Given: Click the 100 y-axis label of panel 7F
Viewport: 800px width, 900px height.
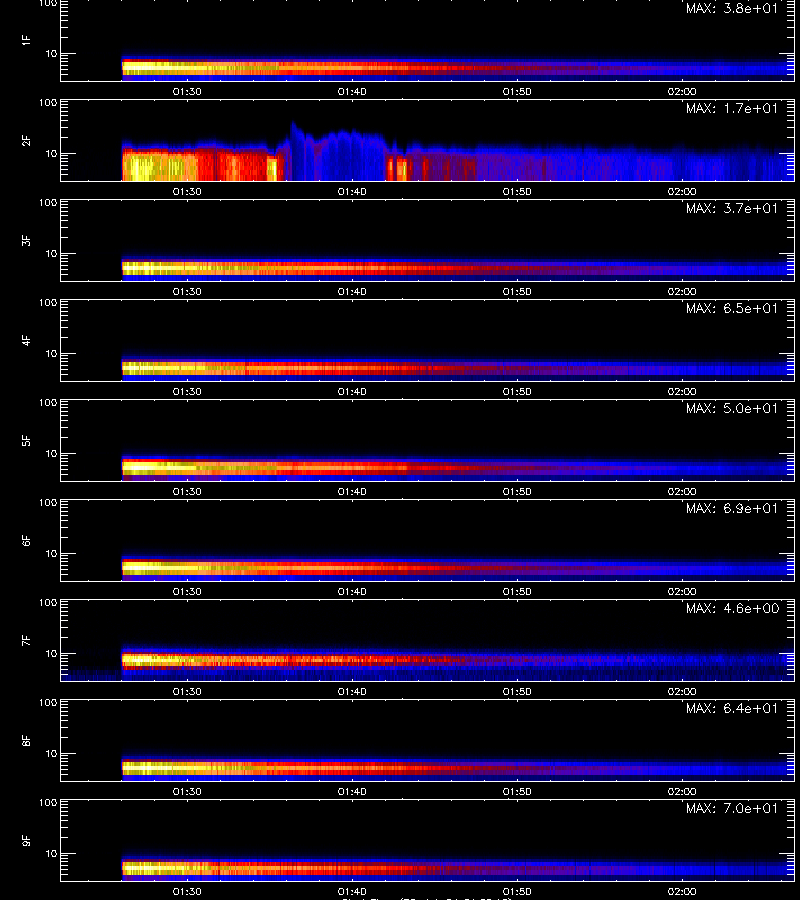Looking at the screenshot, I should tap(48, 603).
